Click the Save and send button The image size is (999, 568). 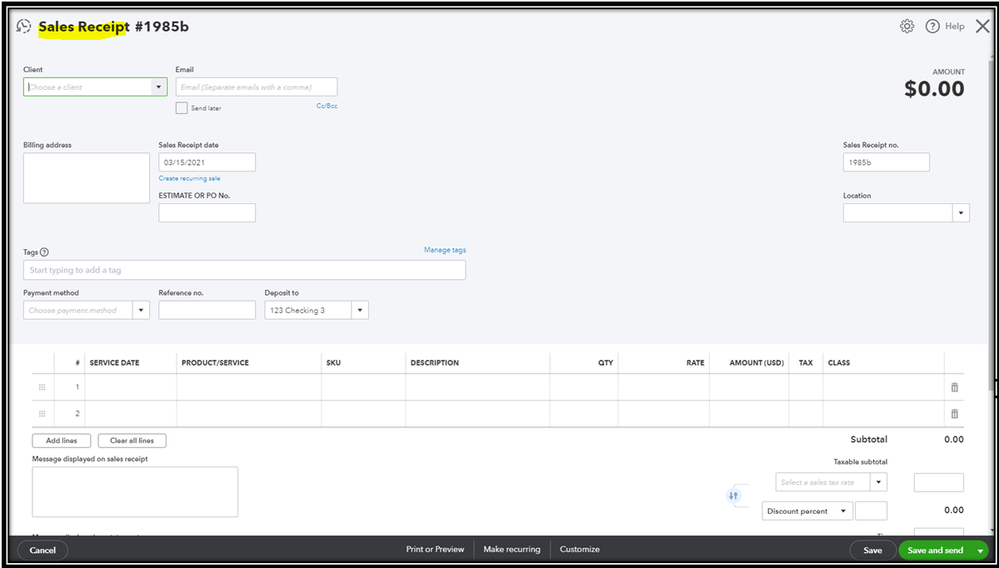pos(935,550)
